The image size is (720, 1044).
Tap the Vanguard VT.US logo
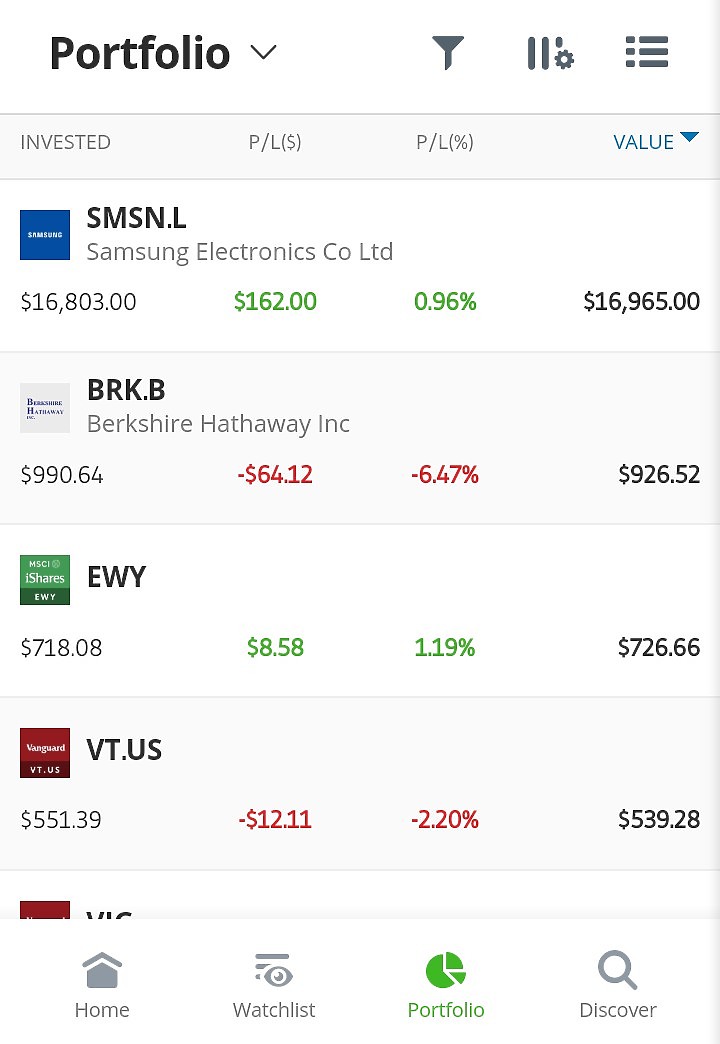[45, 753]
